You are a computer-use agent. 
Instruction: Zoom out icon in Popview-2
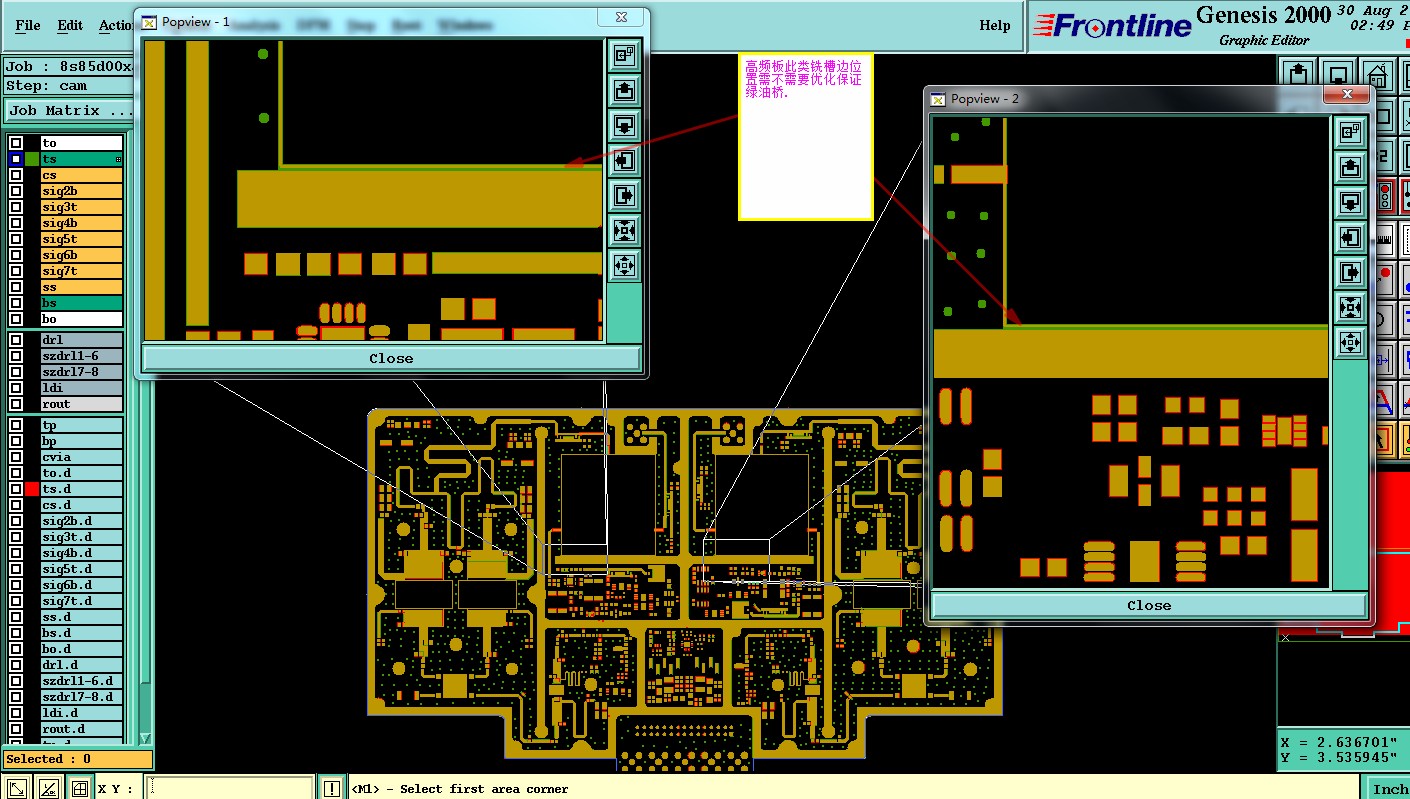[x=1350, y=342]
